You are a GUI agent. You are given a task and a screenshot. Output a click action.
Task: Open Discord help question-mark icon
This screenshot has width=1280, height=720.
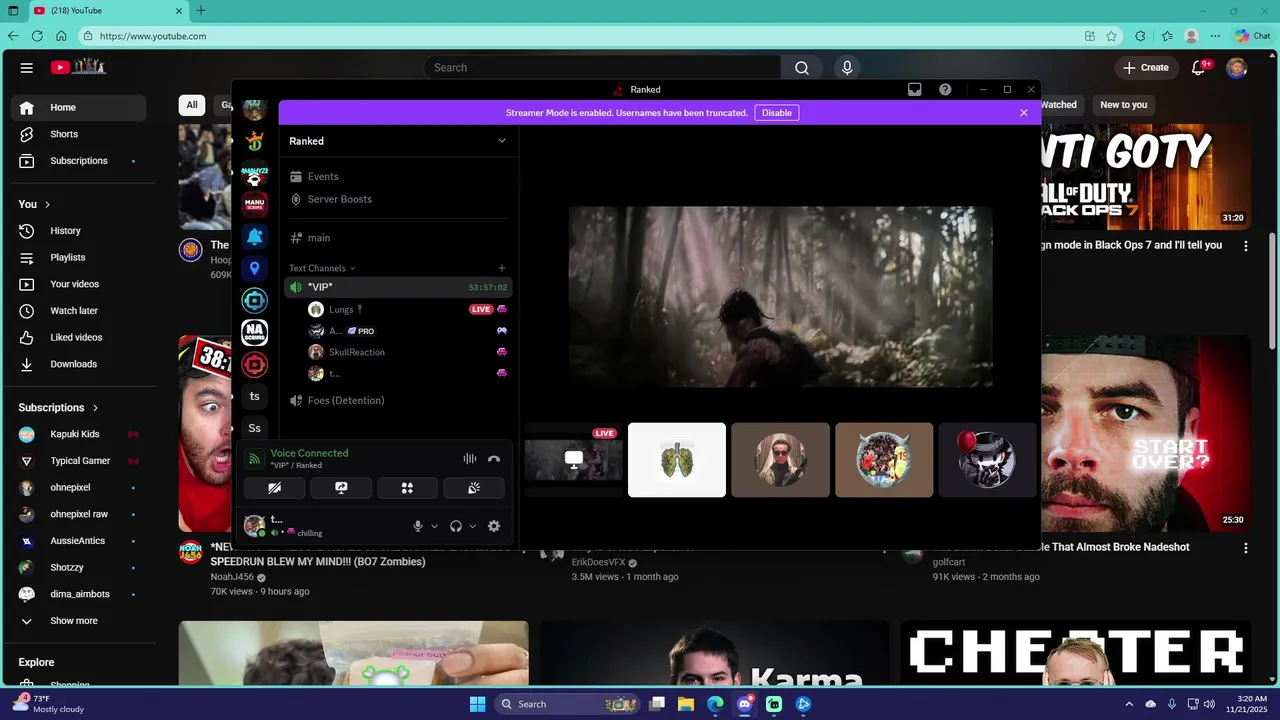[945, 89]
